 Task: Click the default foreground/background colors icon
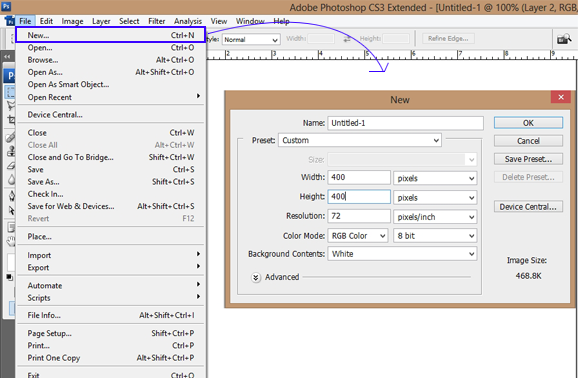pos(9,277)
